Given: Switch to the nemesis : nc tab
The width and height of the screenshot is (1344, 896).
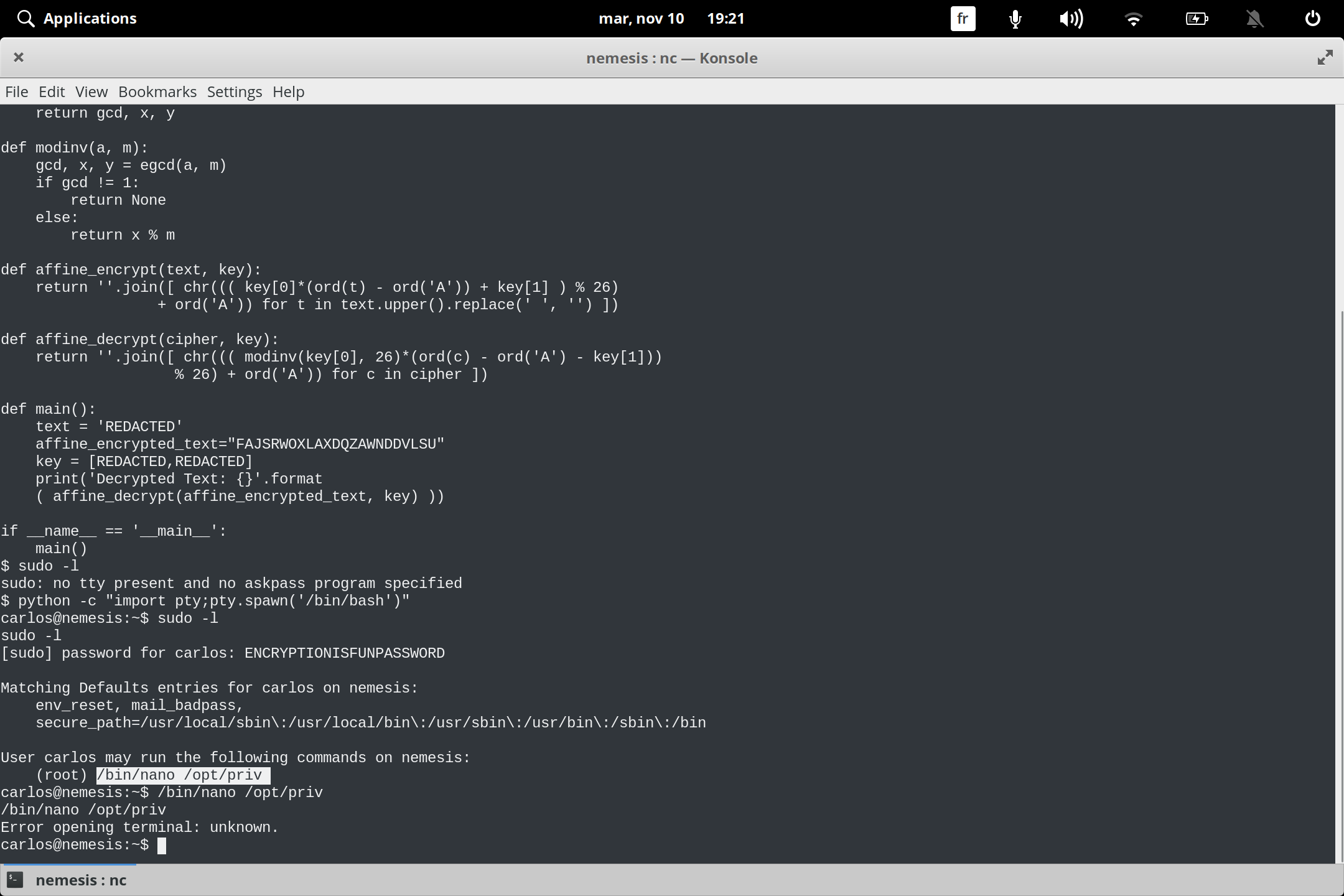Looking at the screenshot, I should pos(81,880).
